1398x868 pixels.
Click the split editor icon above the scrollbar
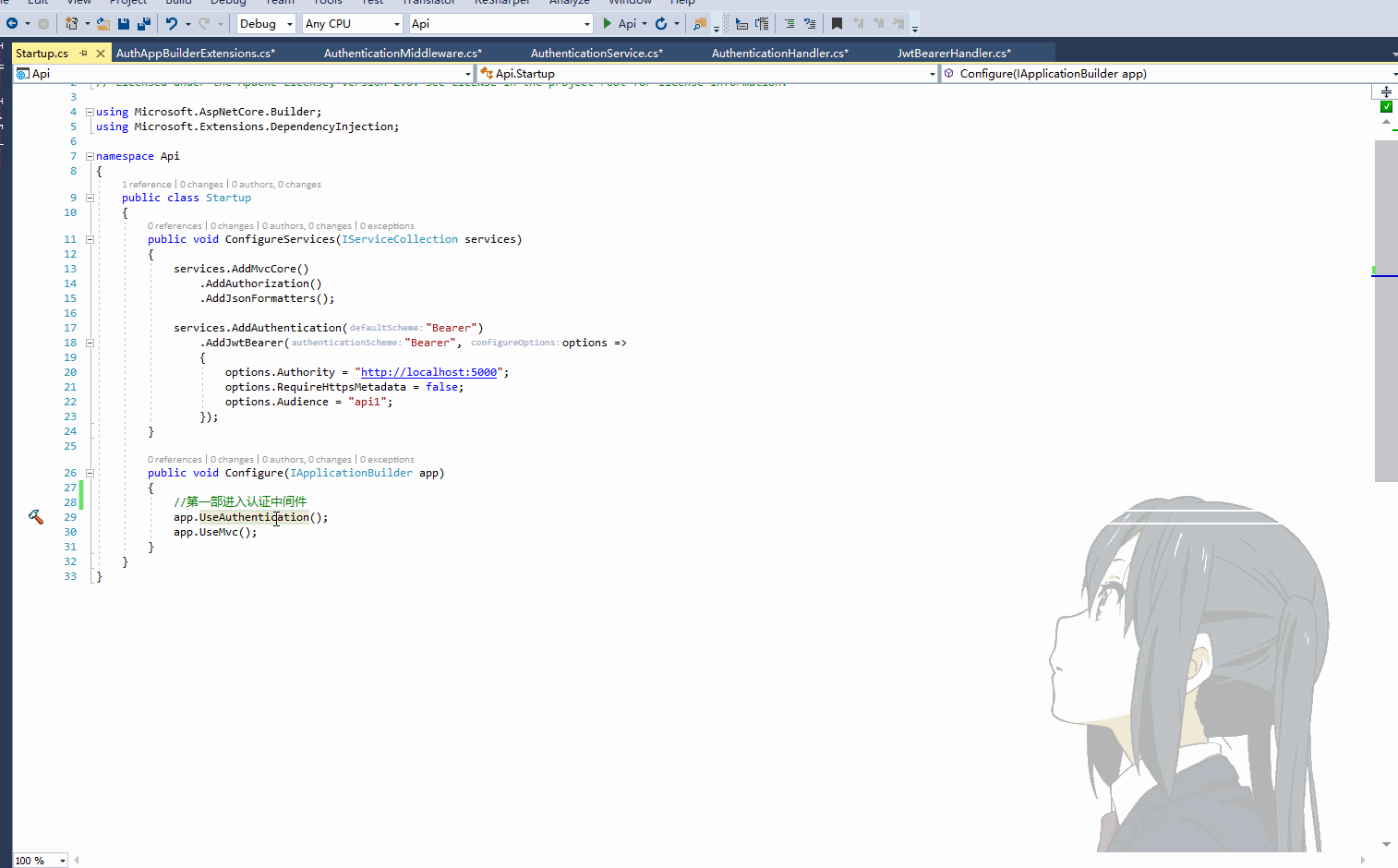tap(1386, 91)
